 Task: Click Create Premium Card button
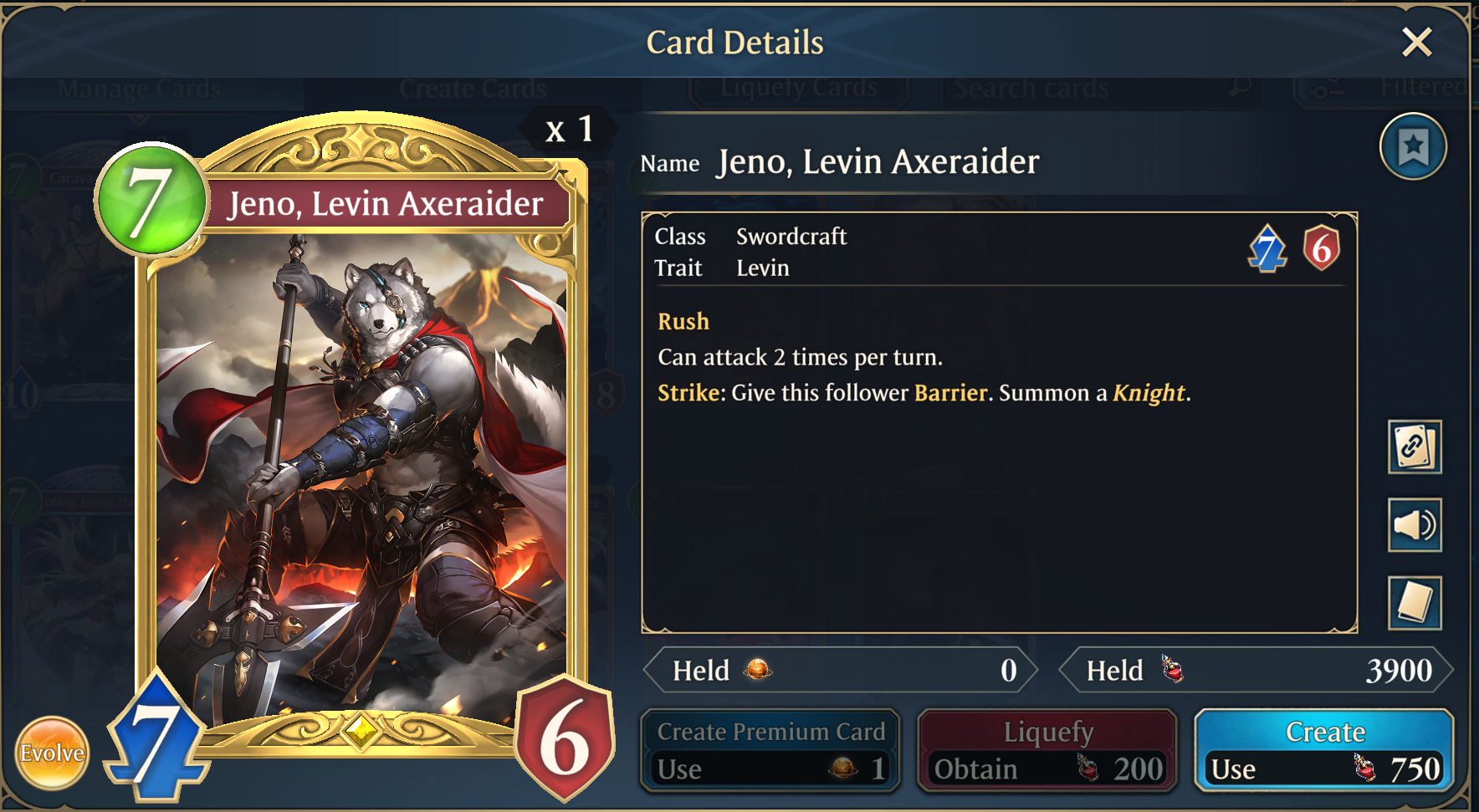click(x=770, y=750)
